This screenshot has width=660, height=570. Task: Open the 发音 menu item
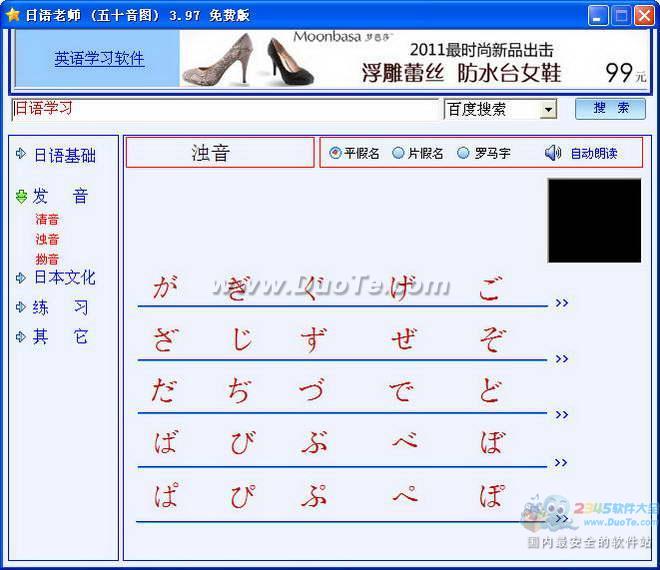60,196
